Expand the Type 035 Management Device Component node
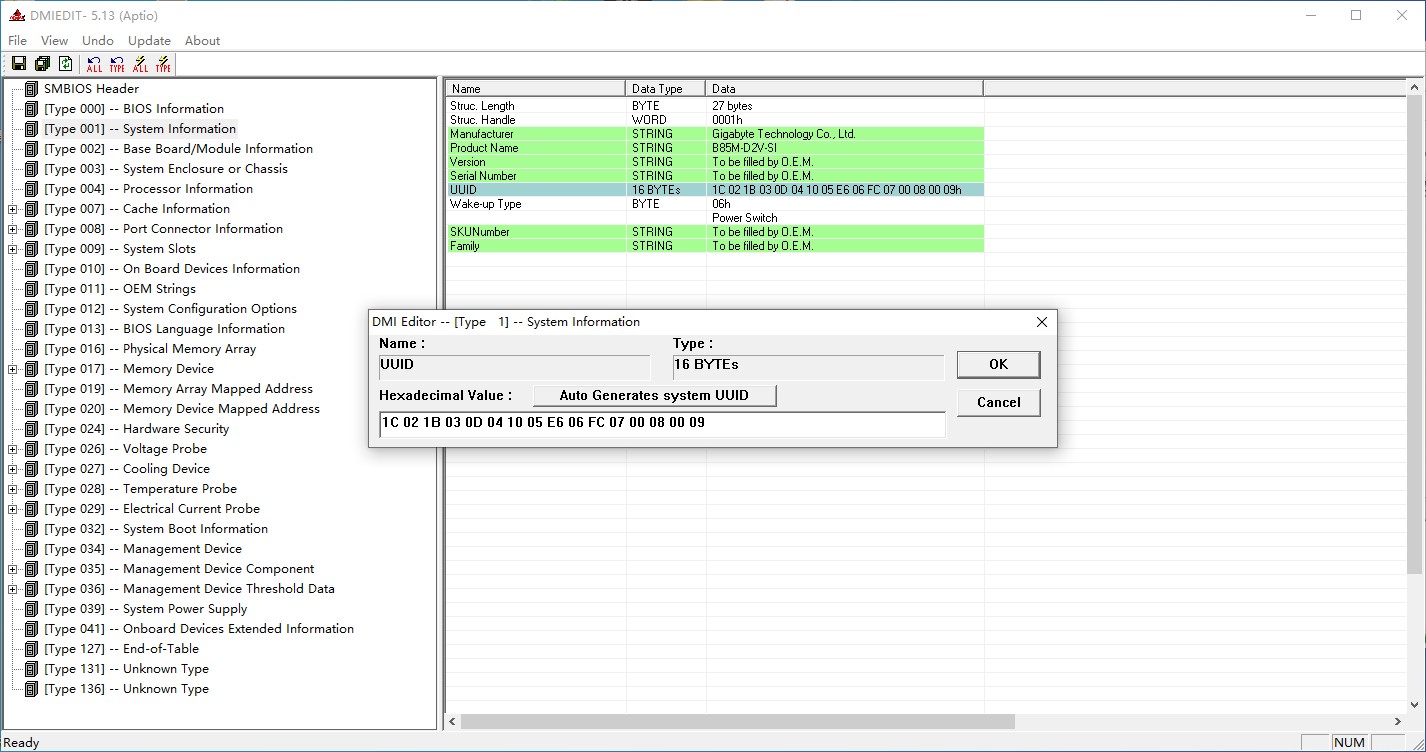Viewport: 1426px width, 752px height. (x=12, y=569)
